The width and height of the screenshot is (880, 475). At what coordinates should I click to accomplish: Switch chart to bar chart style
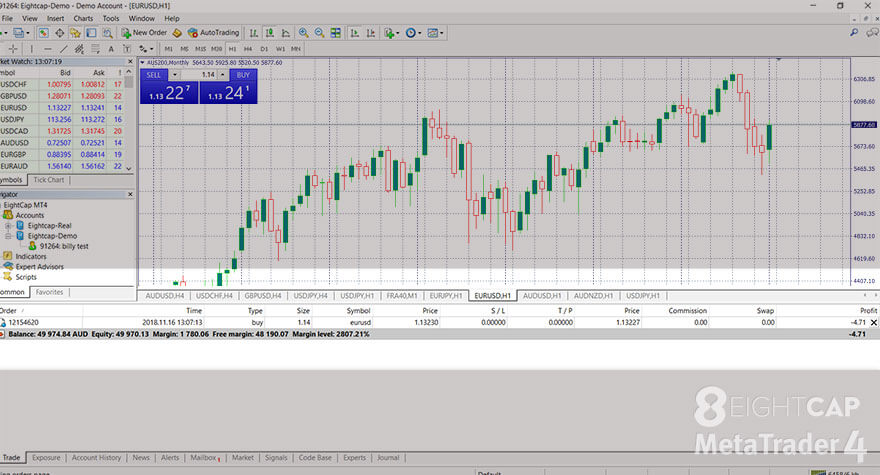coord(254,33)
